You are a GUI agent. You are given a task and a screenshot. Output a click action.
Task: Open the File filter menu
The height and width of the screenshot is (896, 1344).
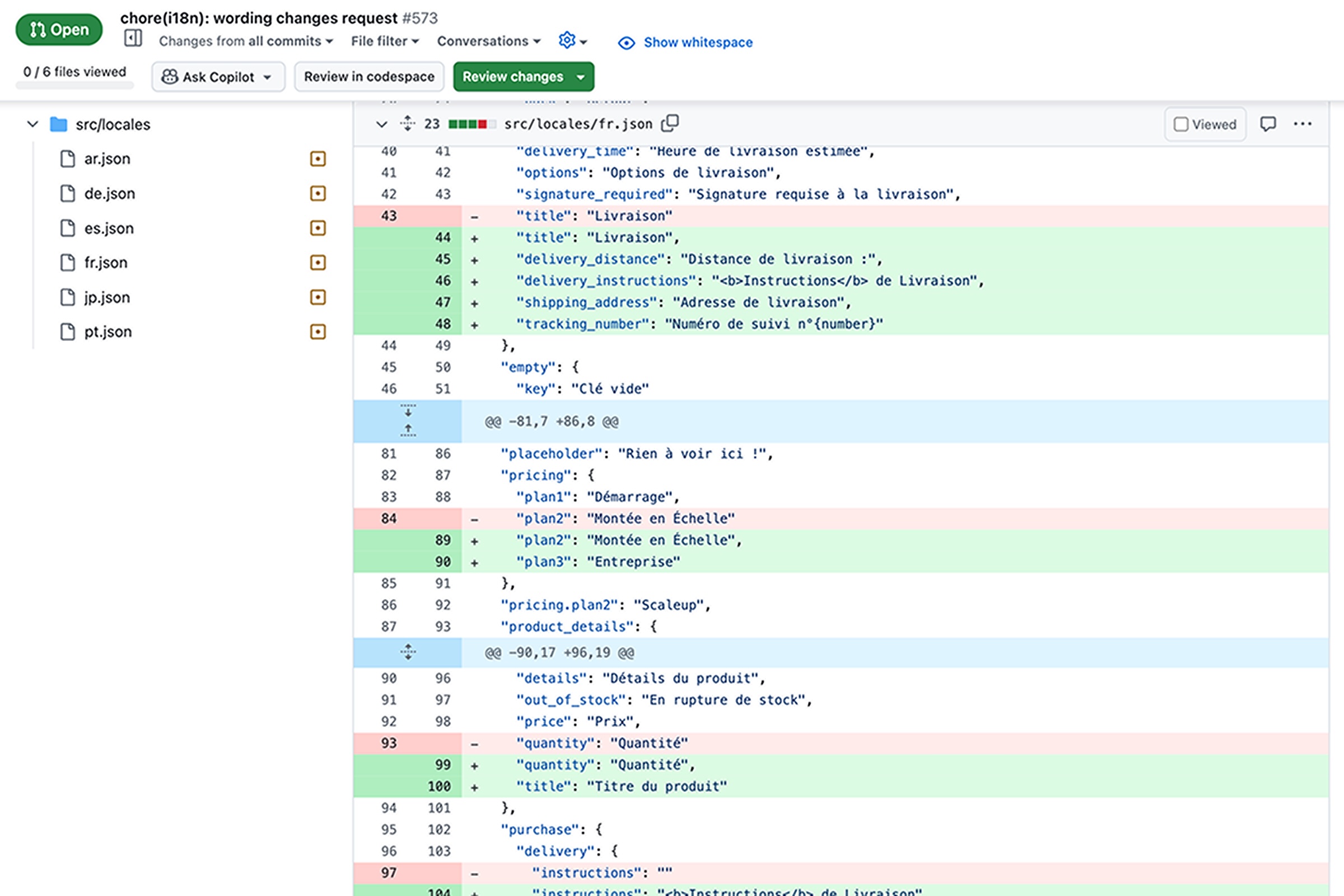click(385, 41)
